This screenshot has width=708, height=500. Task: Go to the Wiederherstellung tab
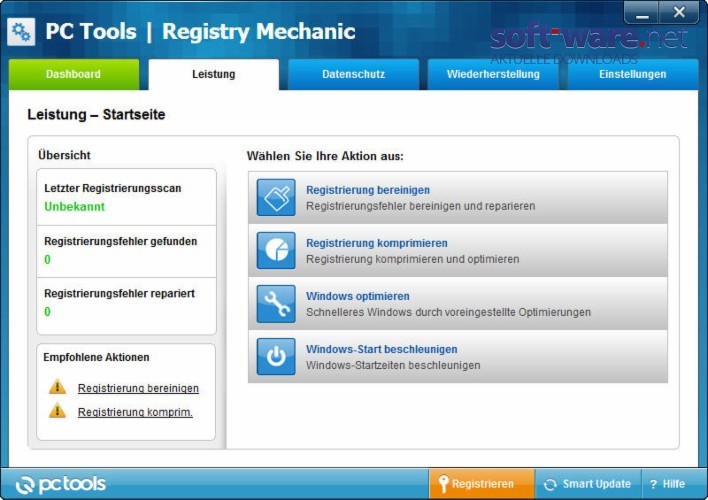pyautogui.click(x=493, y=74)
